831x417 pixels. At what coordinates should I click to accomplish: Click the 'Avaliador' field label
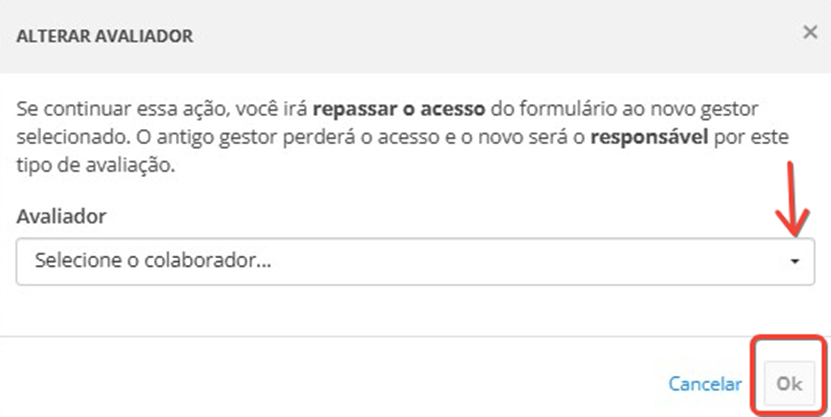coord(61,216)
